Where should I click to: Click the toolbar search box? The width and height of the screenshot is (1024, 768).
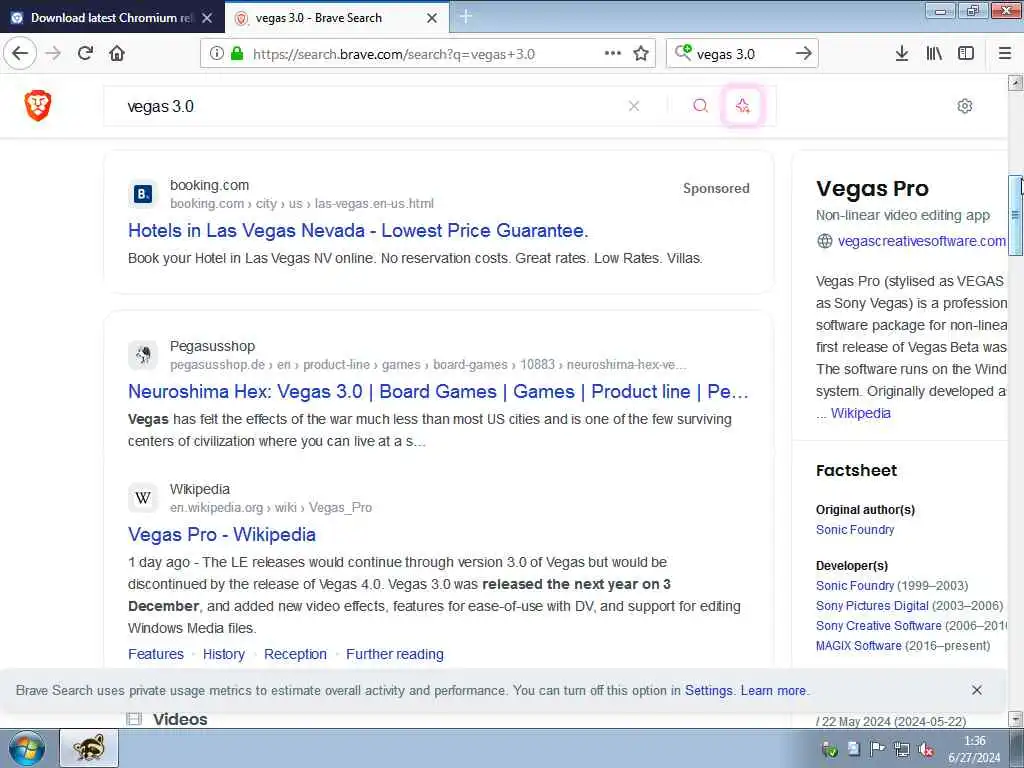pos(741,54)
